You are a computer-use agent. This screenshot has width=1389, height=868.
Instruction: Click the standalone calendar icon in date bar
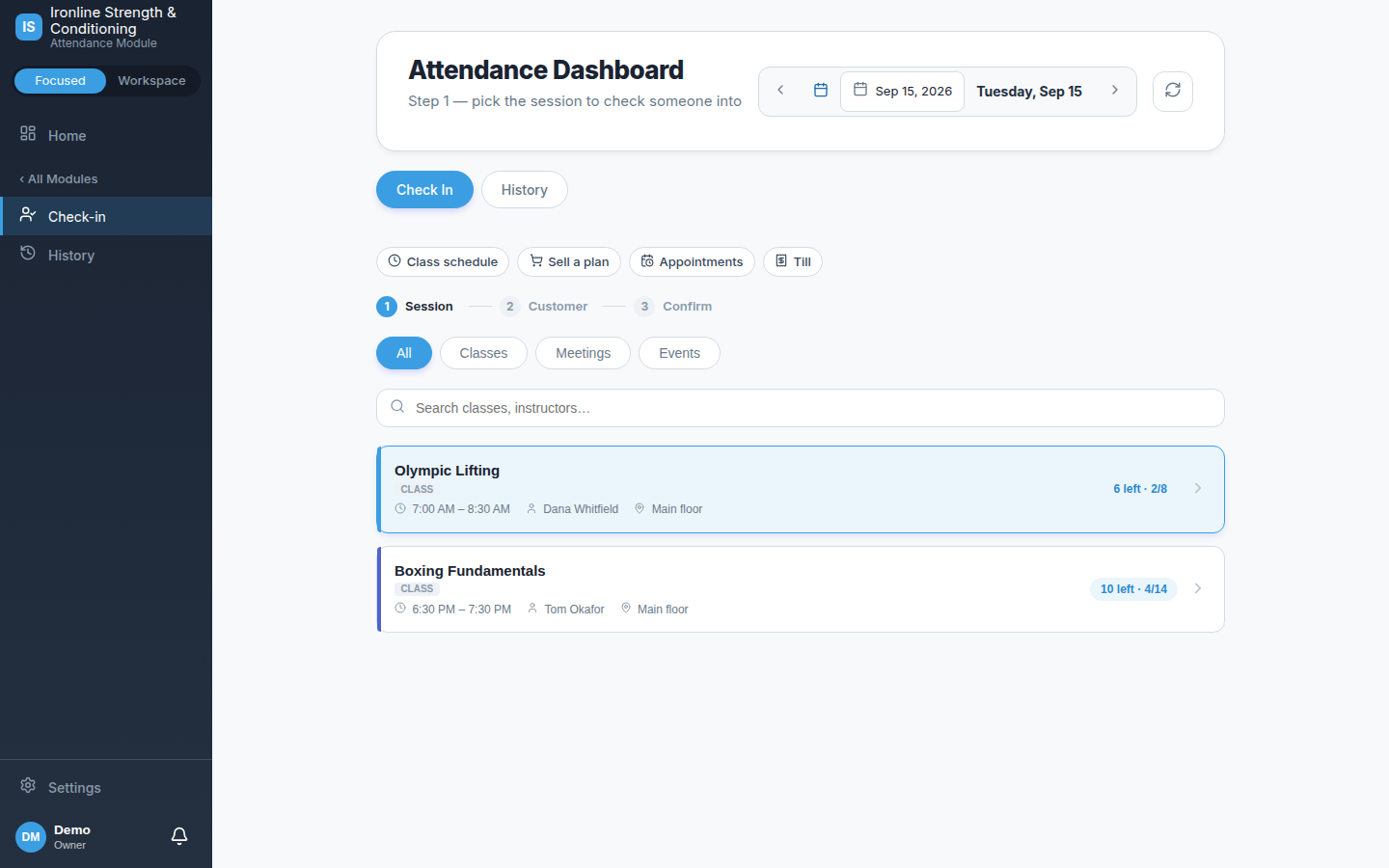pyautogui.click(x=821, y=91)
